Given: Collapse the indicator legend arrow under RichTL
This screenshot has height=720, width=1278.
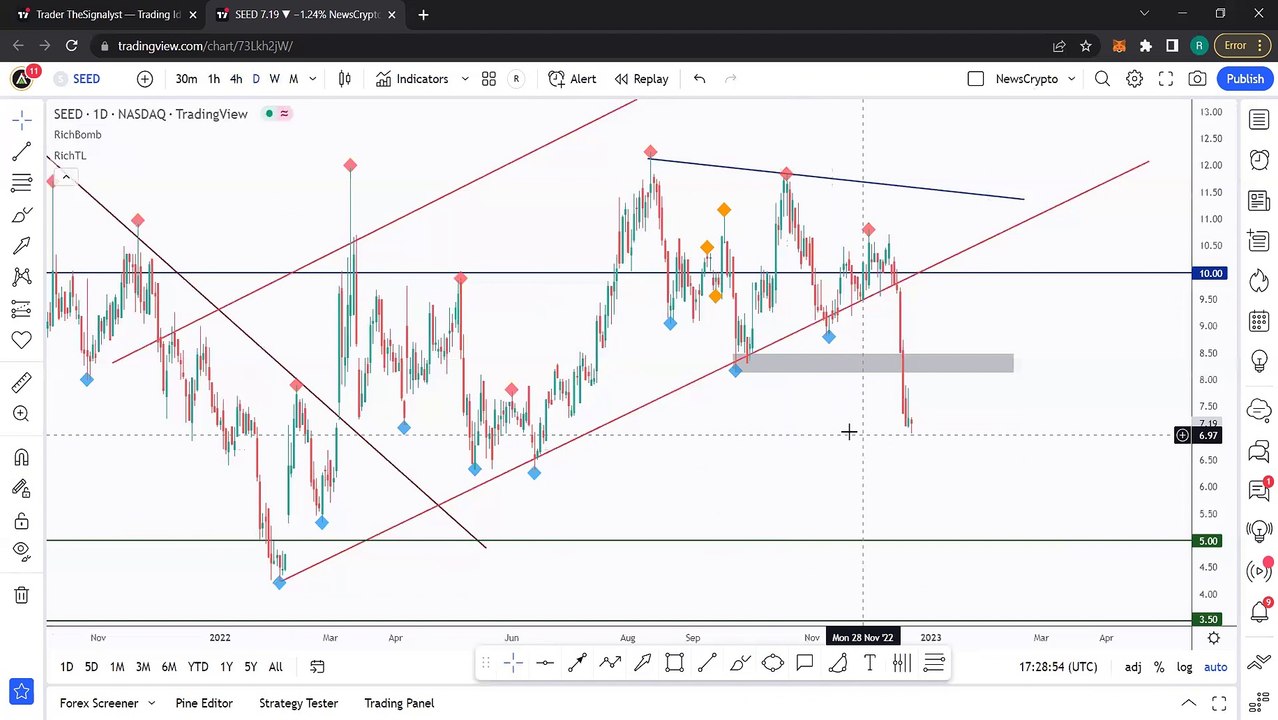Looking at the screenshot, I should click(x=66, y=177).
